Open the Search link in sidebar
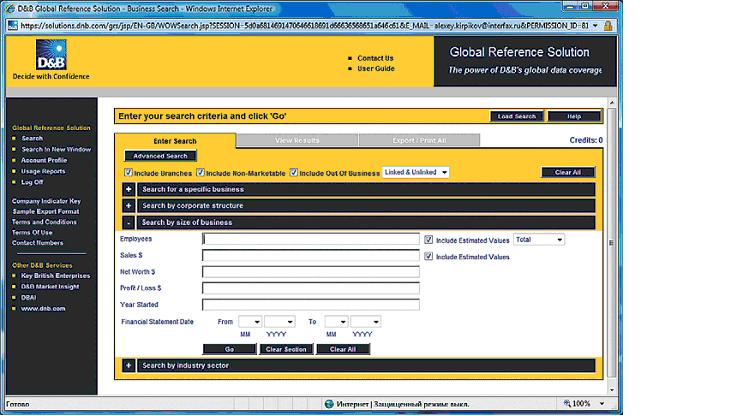Screen dimensions: 736x416 [x=32, y=138]
